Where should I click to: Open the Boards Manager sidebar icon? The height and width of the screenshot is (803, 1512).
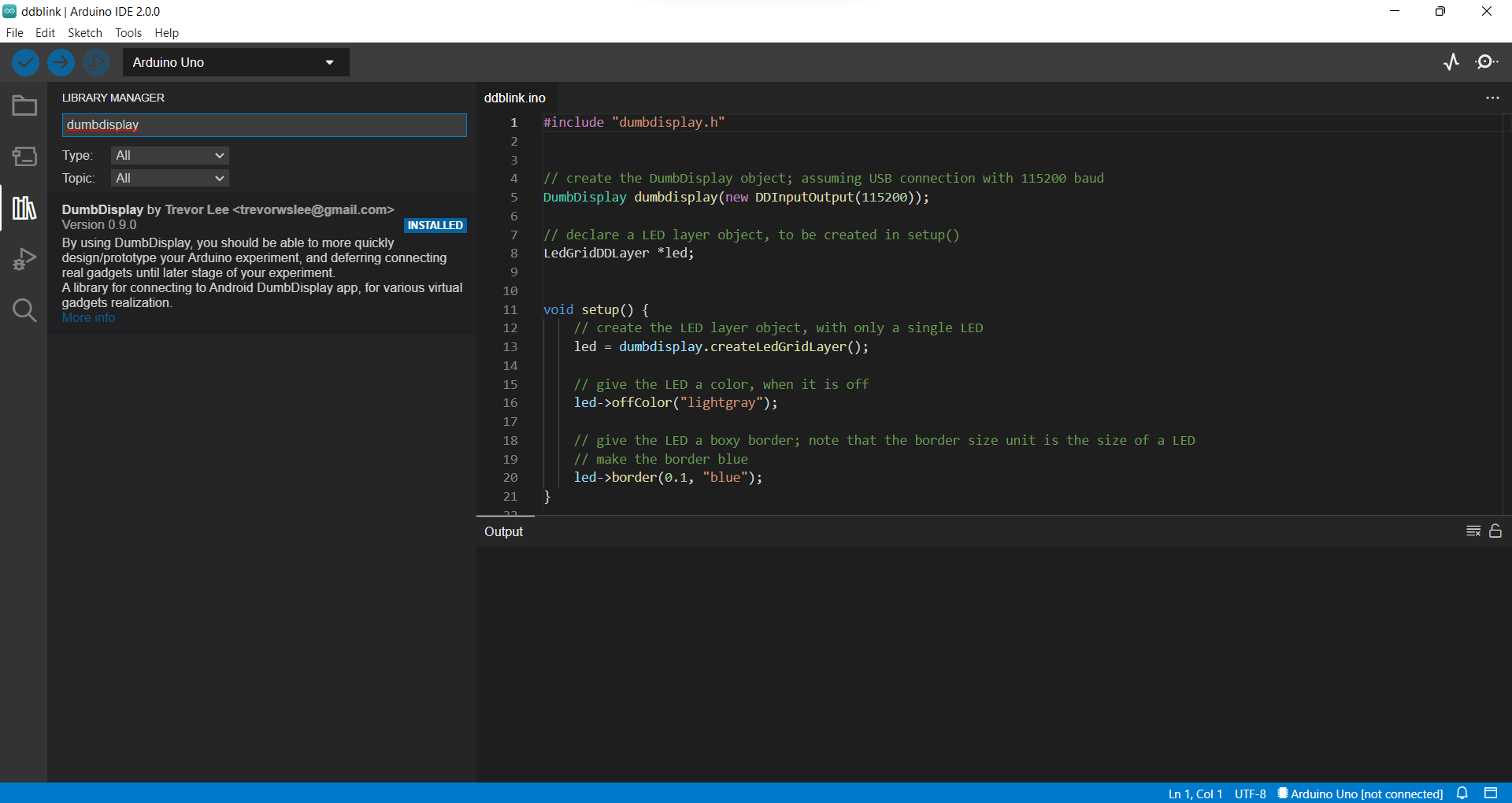(x=24, y=157)
